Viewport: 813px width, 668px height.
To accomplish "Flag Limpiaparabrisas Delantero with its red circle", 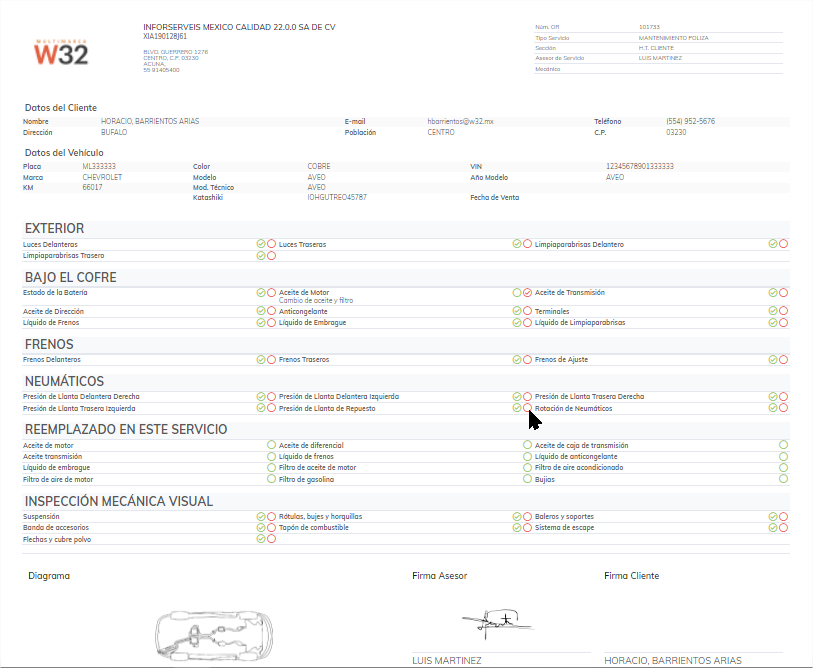I will point(783,244).
